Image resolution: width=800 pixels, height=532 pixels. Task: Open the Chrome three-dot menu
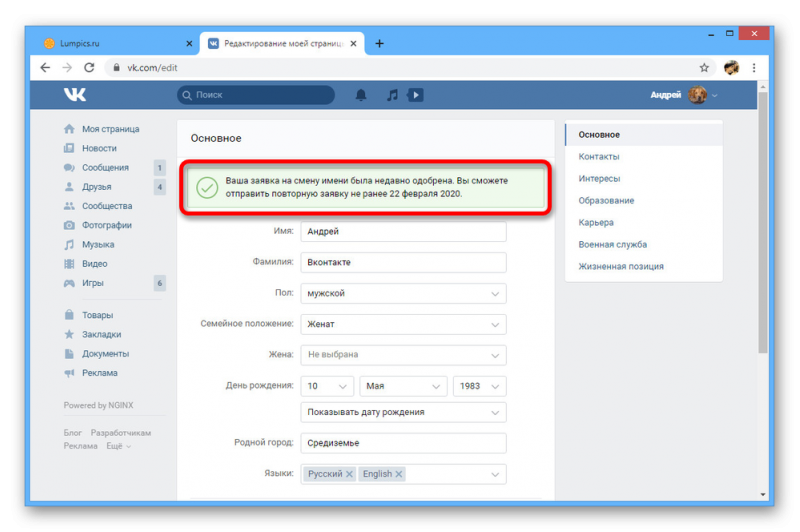point(754,67)
